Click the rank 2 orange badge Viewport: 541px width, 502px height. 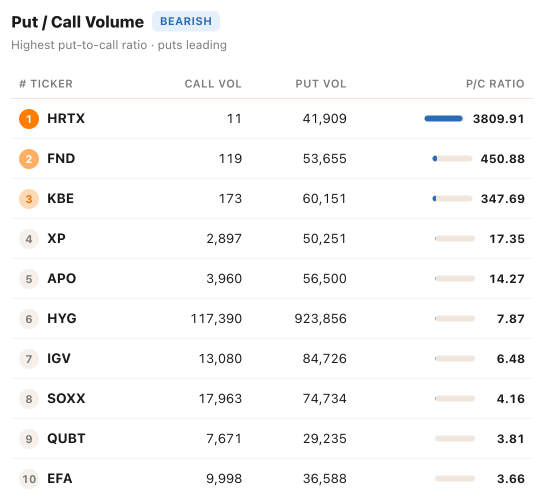click(29, 159)
